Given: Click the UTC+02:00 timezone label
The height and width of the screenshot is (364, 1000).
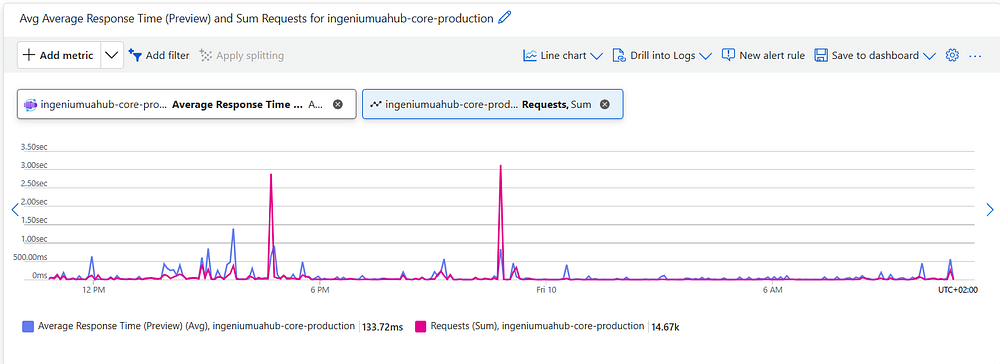Looking at the screenshot, I should pos(958,289).
